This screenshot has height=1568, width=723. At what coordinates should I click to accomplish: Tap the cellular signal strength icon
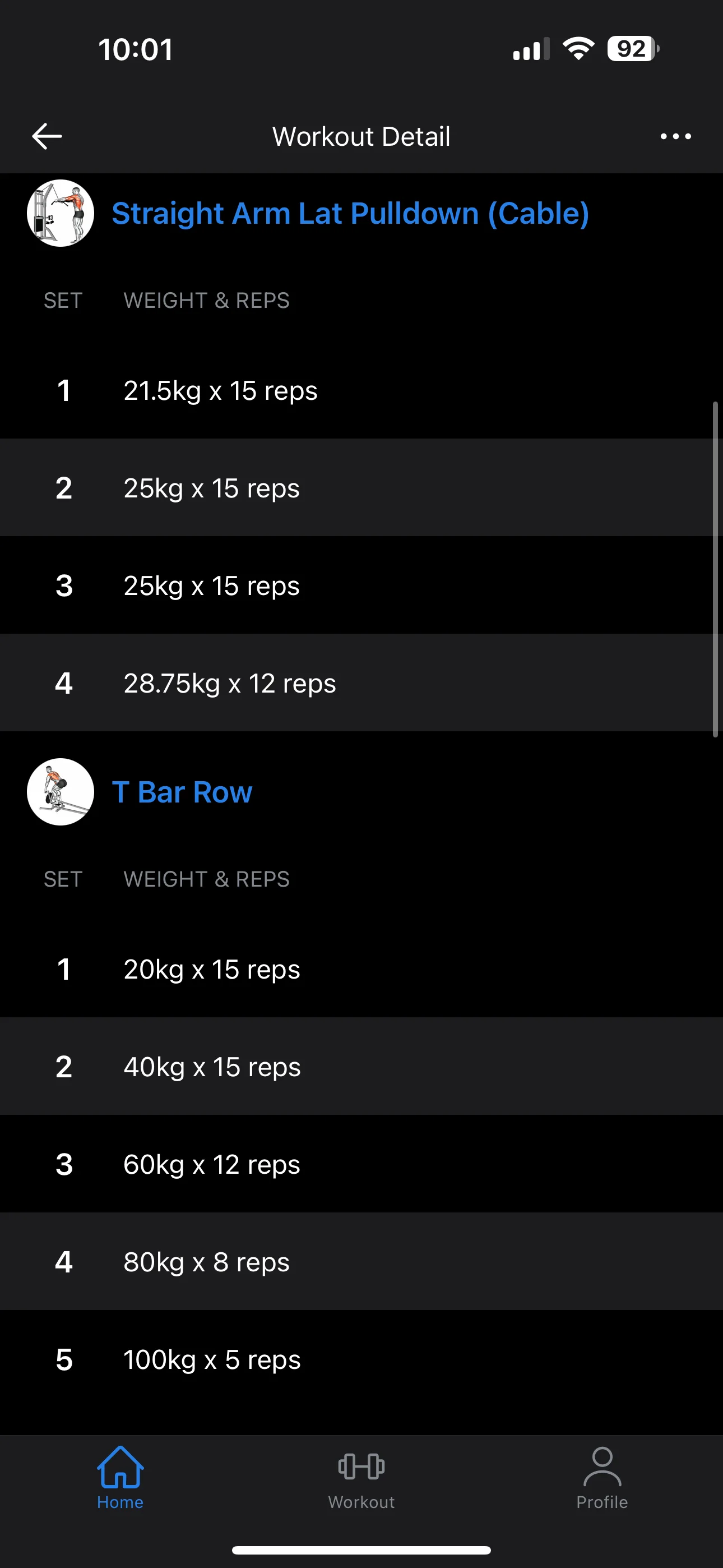(x=531, y=49)
